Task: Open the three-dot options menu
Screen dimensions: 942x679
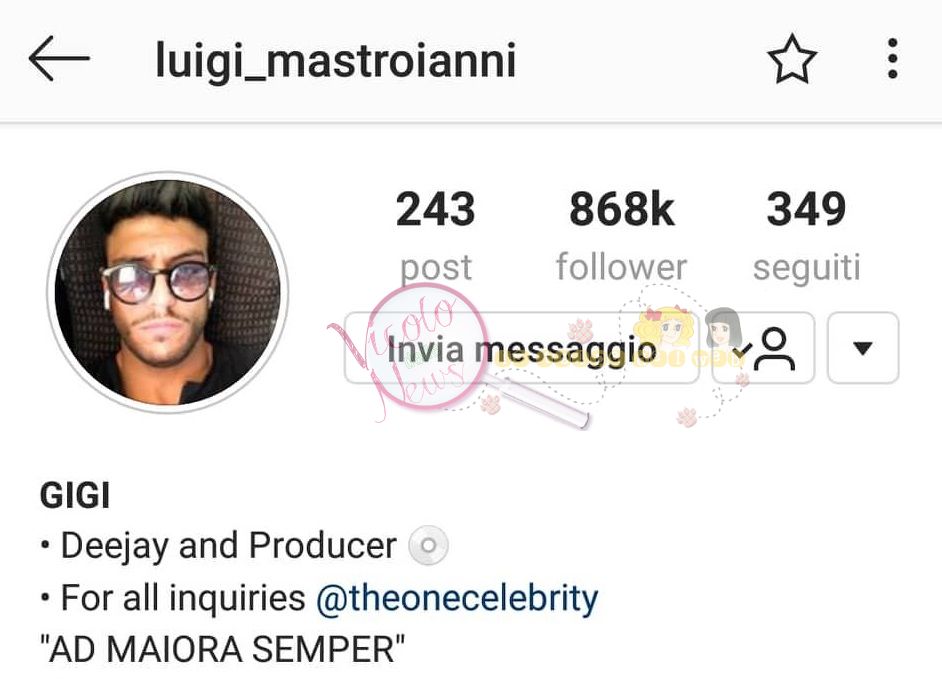Action: [893, 58]
